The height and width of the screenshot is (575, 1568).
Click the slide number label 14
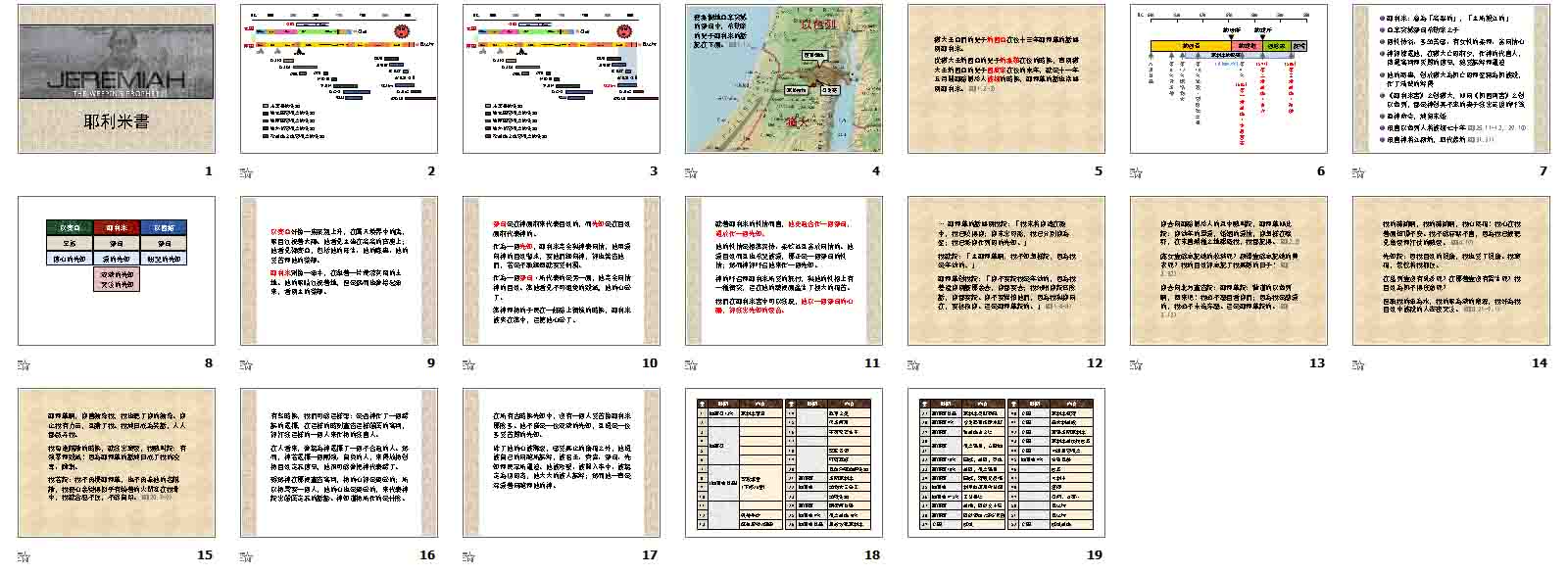(1539, 363)
